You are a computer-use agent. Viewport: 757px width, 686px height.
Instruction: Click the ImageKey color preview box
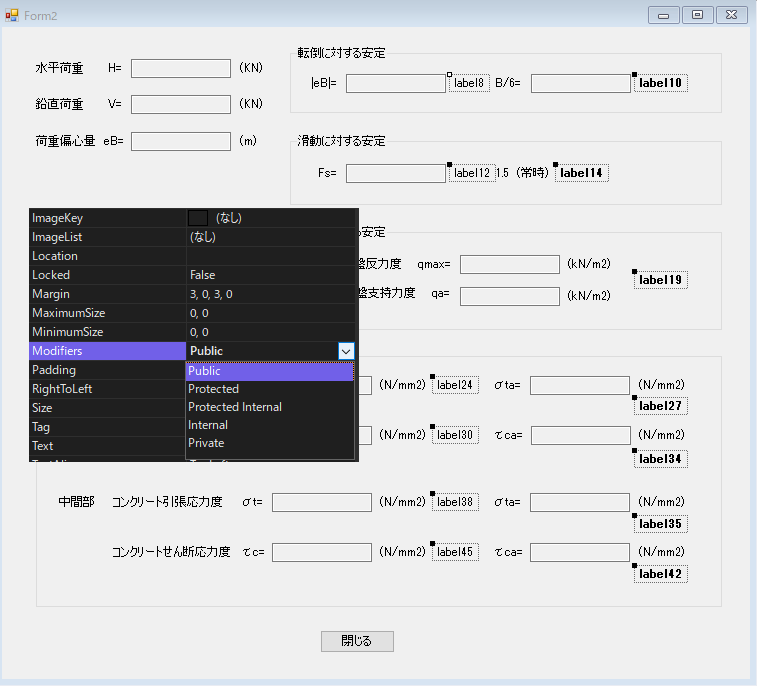click(x=197, y=218)
